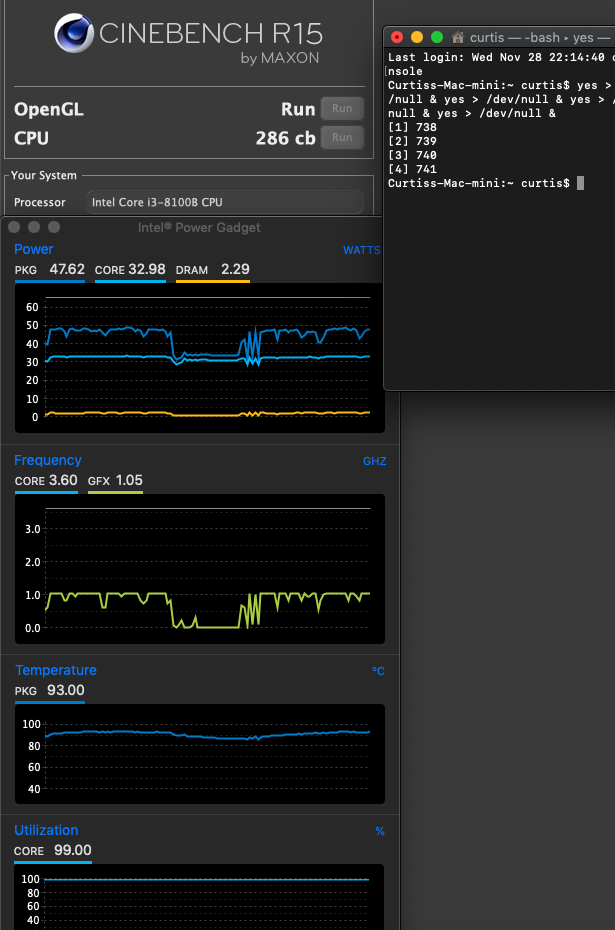This screenshot has height=930, width=615.
Task: Click the OpenGL label in Cinebench
Action: coord(49,109)
